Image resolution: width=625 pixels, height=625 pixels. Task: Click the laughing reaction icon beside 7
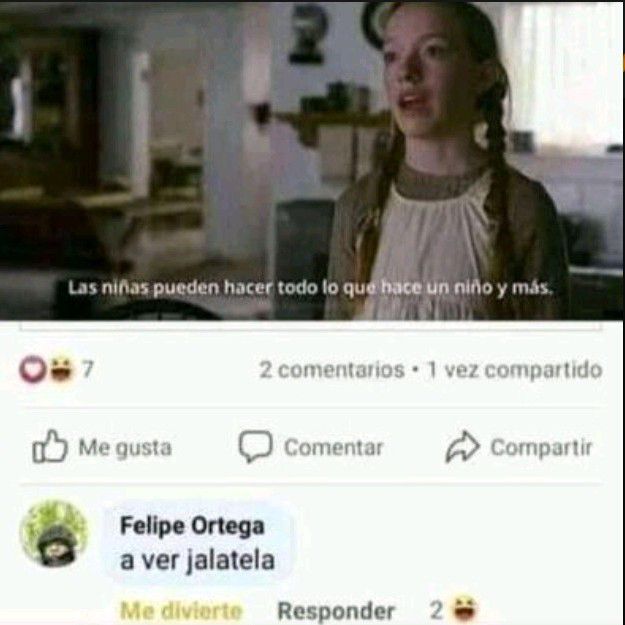(x=61, y=369)
